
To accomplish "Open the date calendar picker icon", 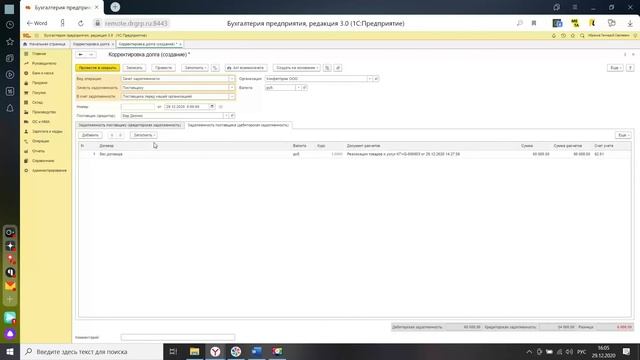I will [x=212, y=107].
